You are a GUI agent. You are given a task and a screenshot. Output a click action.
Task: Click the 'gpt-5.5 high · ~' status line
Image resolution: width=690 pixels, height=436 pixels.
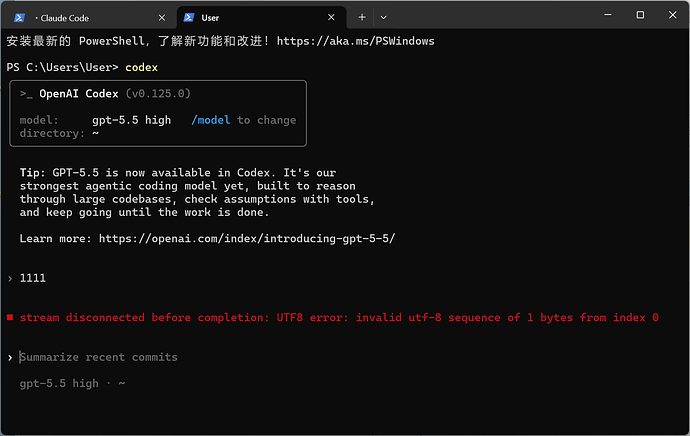[x=72, y=384]
